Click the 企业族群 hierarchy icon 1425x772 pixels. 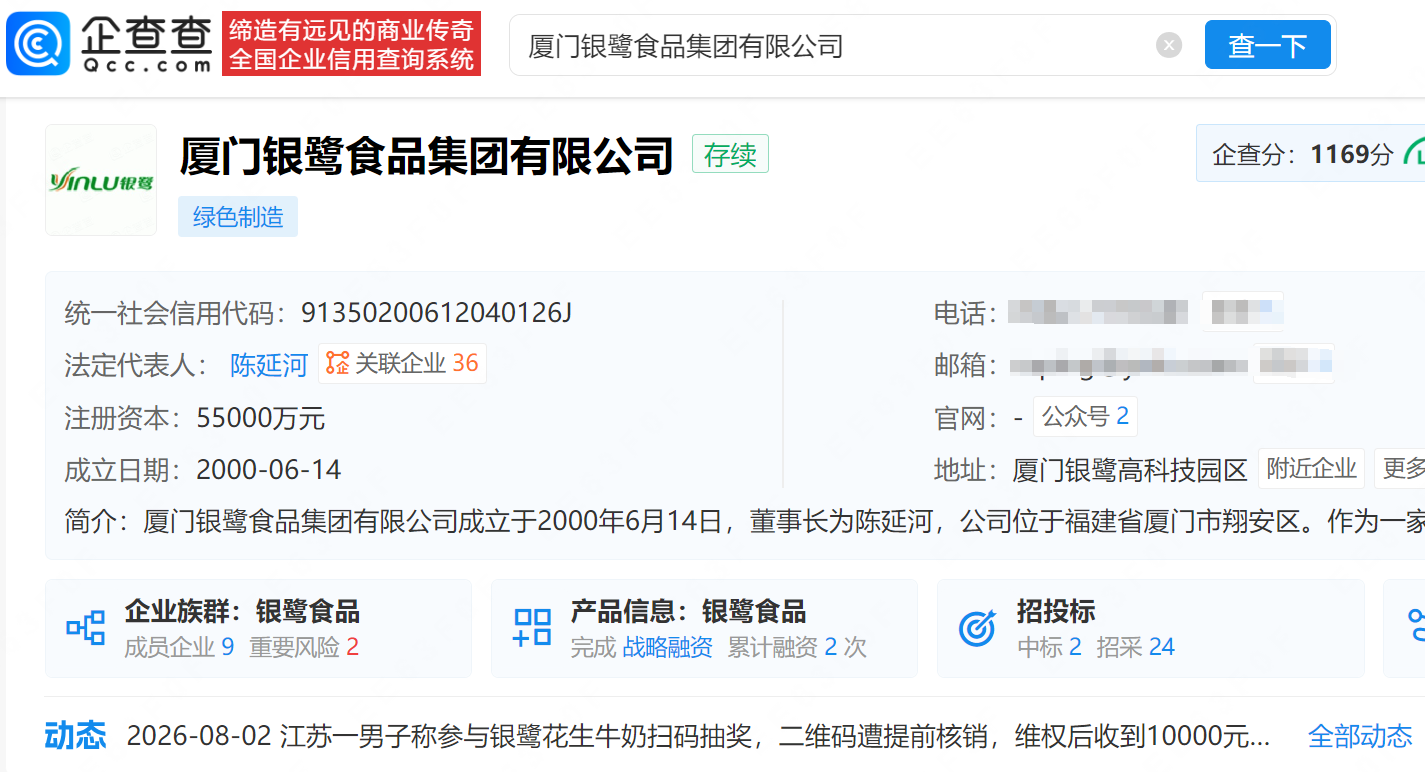coord(86,628)
